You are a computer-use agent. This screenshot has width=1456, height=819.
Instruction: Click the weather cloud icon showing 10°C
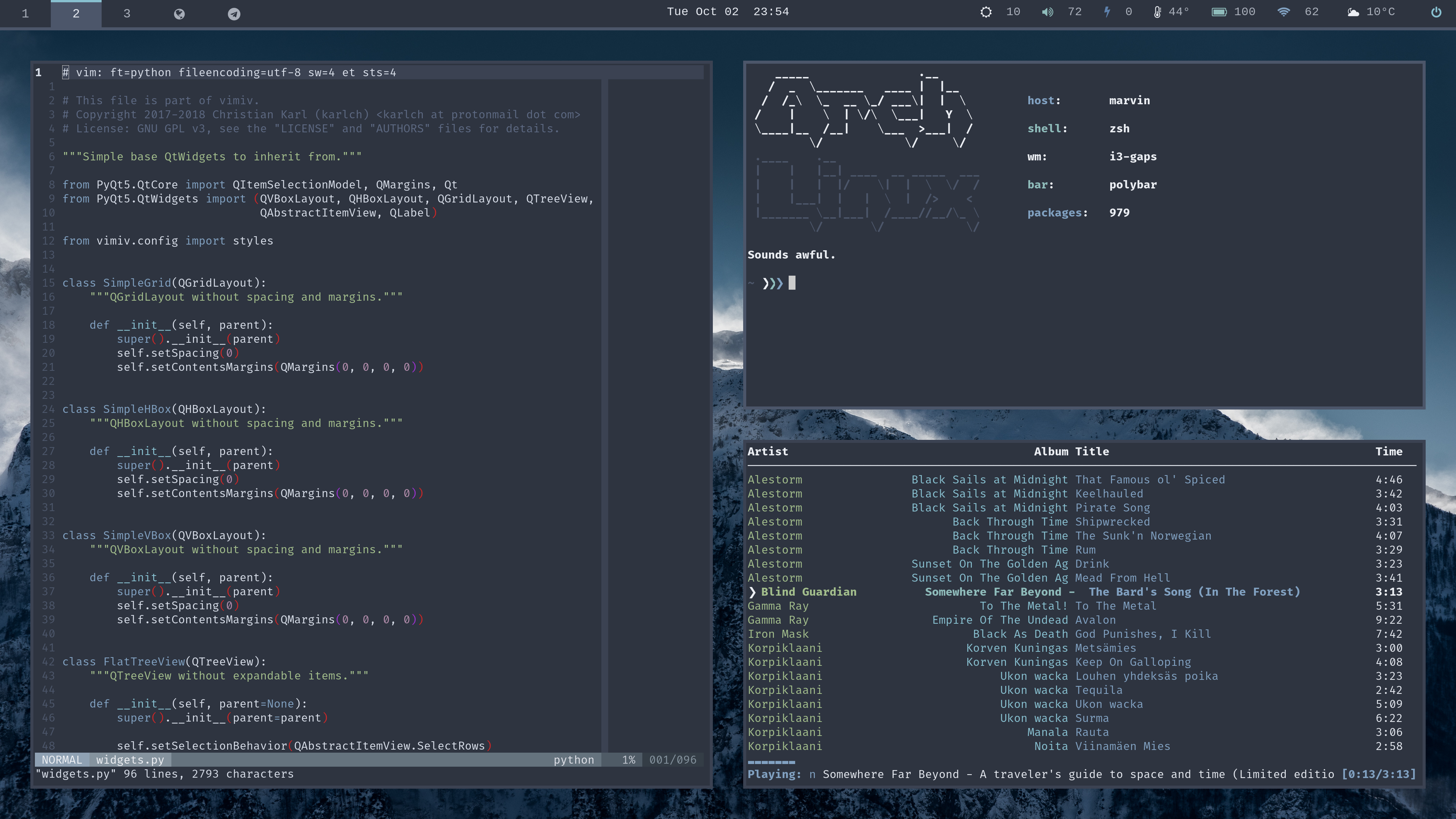point(1353,12)
